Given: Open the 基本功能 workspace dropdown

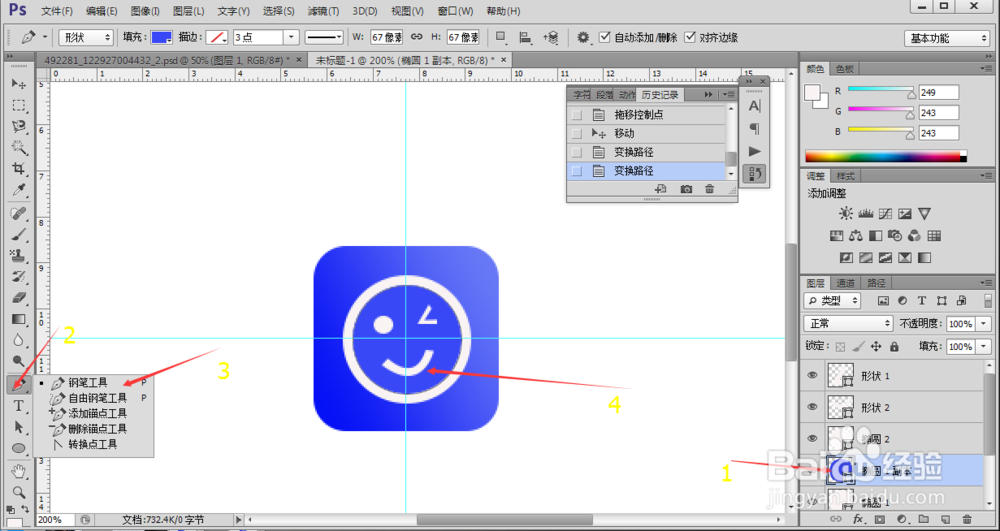Looking at the screenshot, I should point(946,38).
